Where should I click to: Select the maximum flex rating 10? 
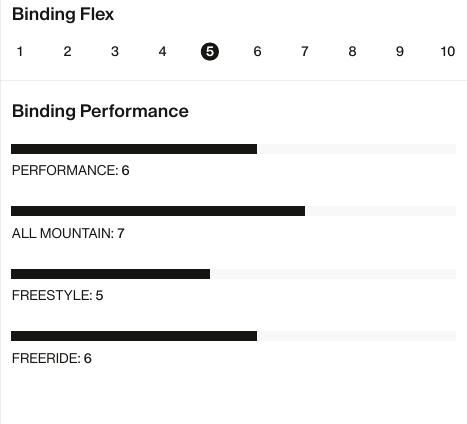[448, 52]
